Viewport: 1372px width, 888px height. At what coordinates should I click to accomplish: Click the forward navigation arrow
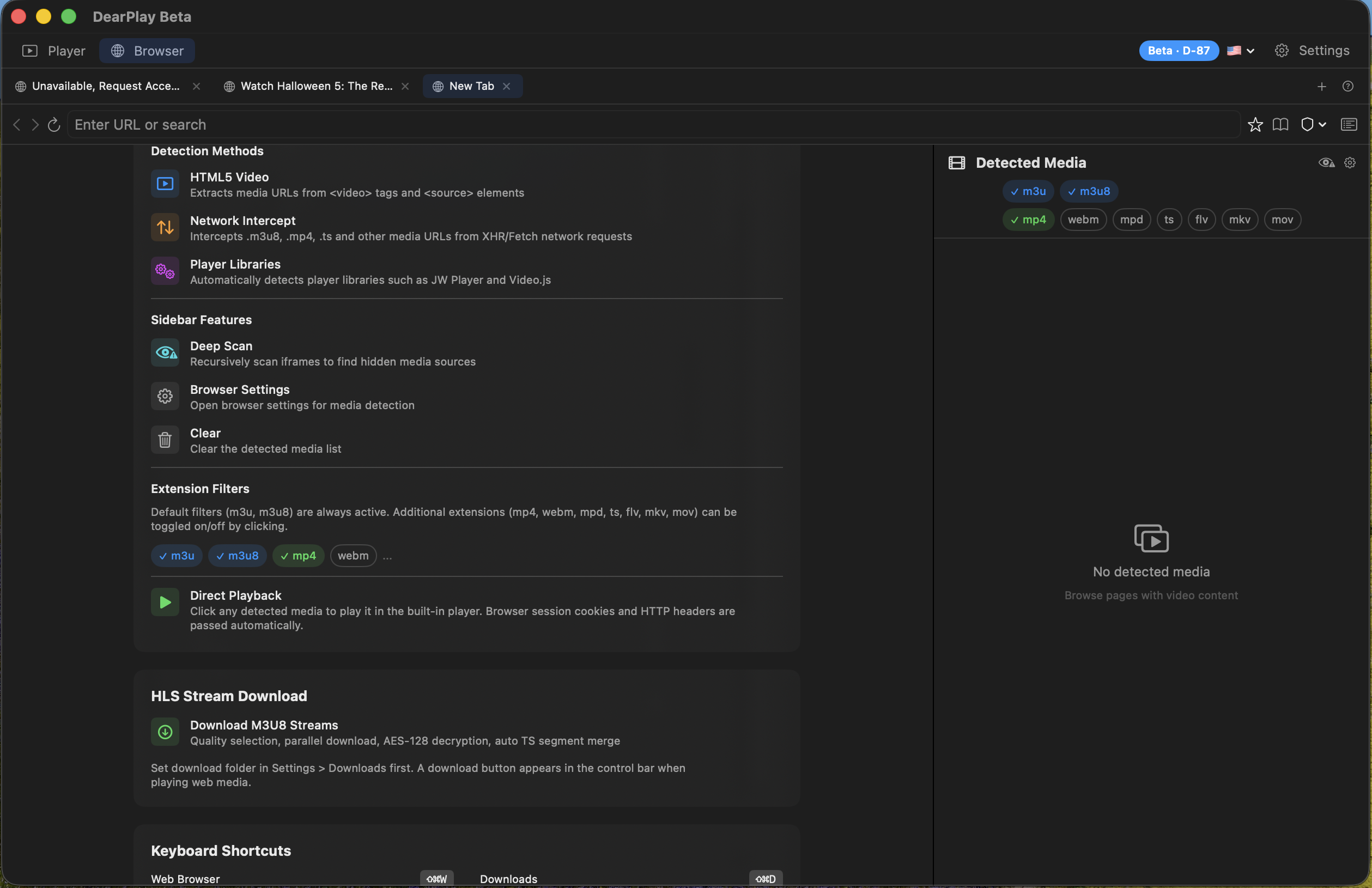35,124
